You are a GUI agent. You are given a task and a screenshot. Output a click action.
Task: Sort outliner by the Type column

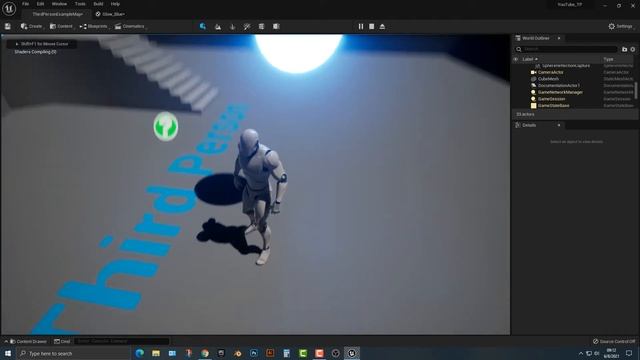coord(608,59)
